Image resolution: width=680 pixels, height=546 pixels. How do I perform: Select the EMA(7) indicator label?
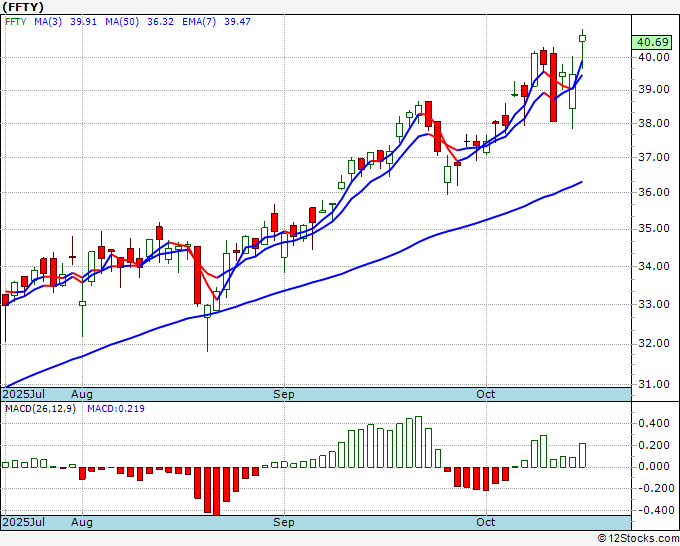tap(199, 22)
